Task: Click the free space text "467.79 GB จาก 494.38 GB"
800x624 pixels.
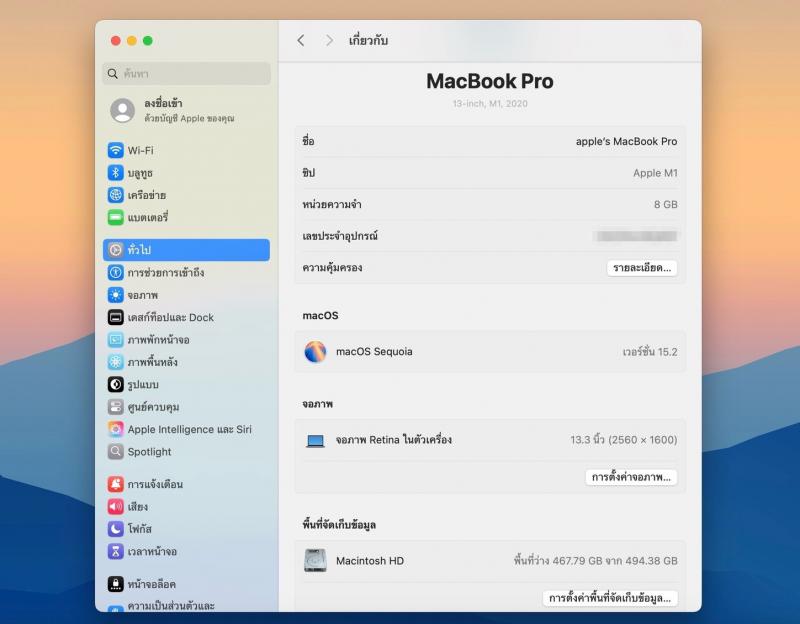Action: 615,561
